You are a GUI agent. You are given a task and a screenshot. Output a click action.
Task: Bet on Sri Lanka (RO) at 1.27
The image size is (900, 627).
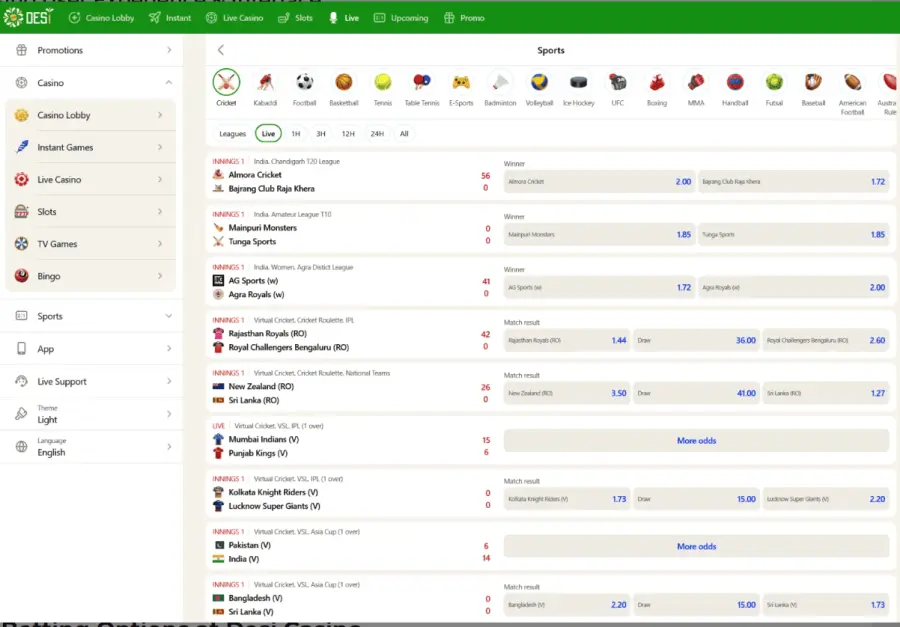click(826, 393)
